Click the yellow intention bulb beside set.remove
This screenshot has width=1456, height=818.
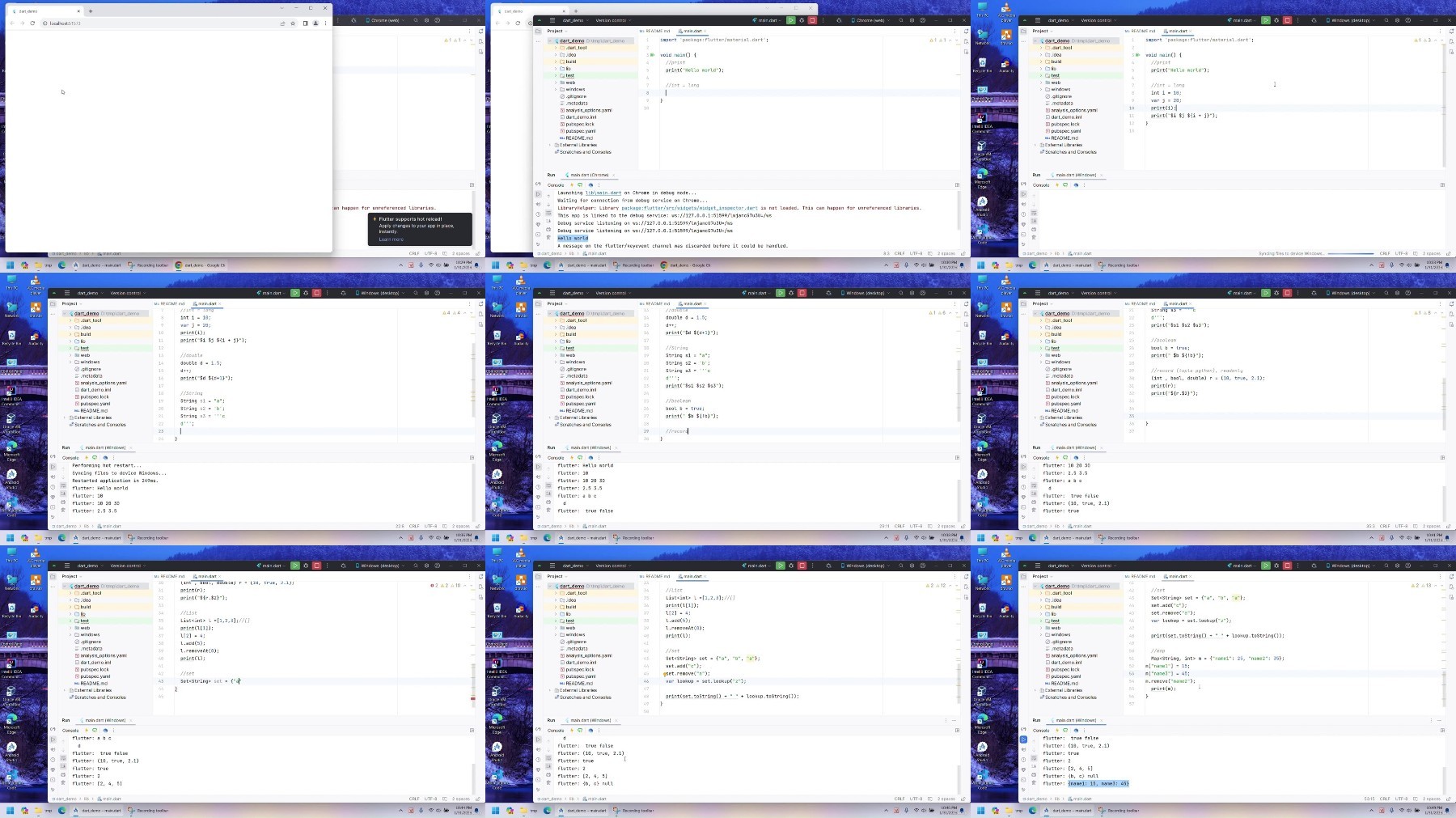pyautogui.click(x=664, y=673)
